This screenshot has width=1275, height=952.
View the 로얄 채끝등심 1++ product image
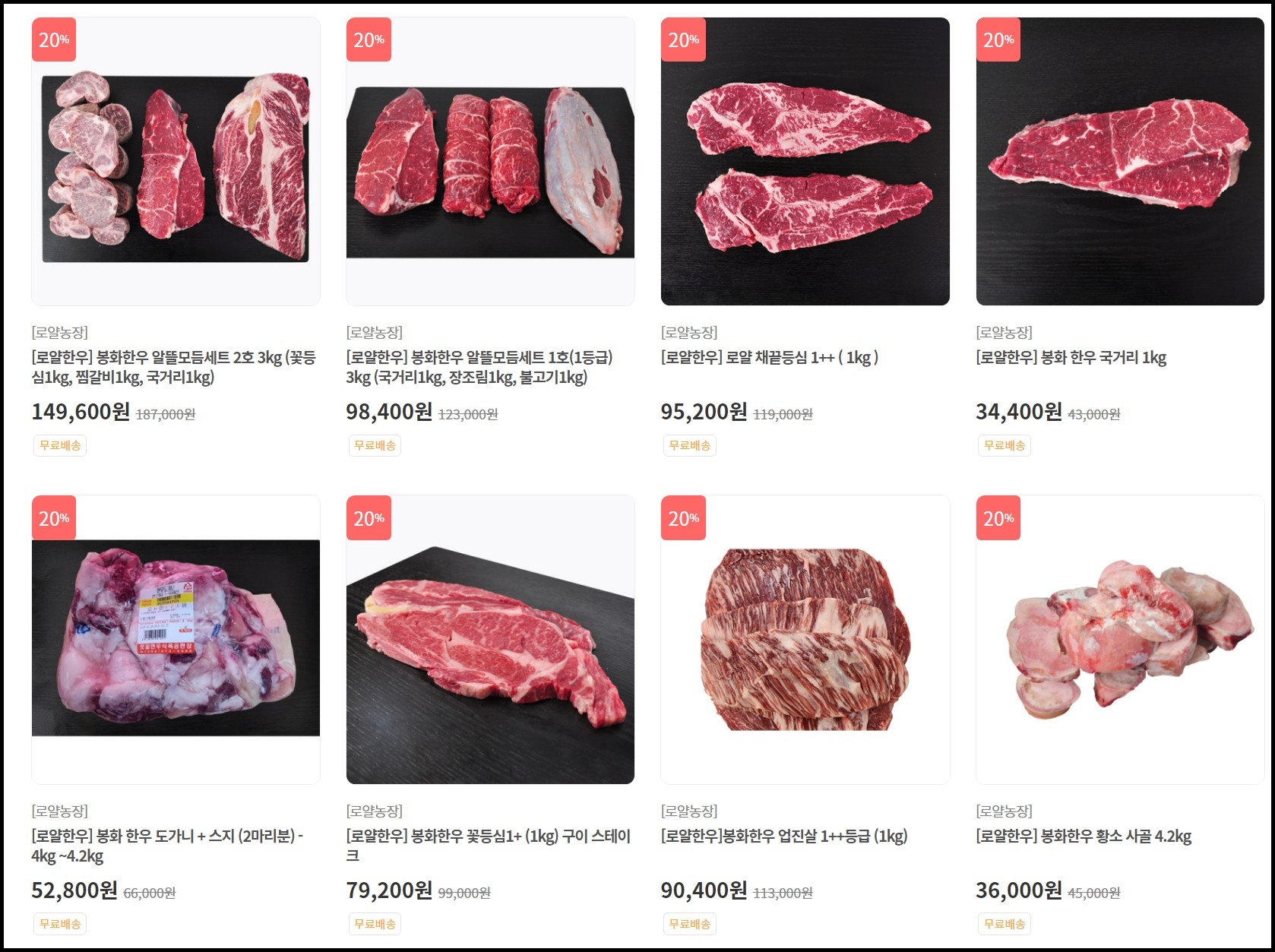805,161
